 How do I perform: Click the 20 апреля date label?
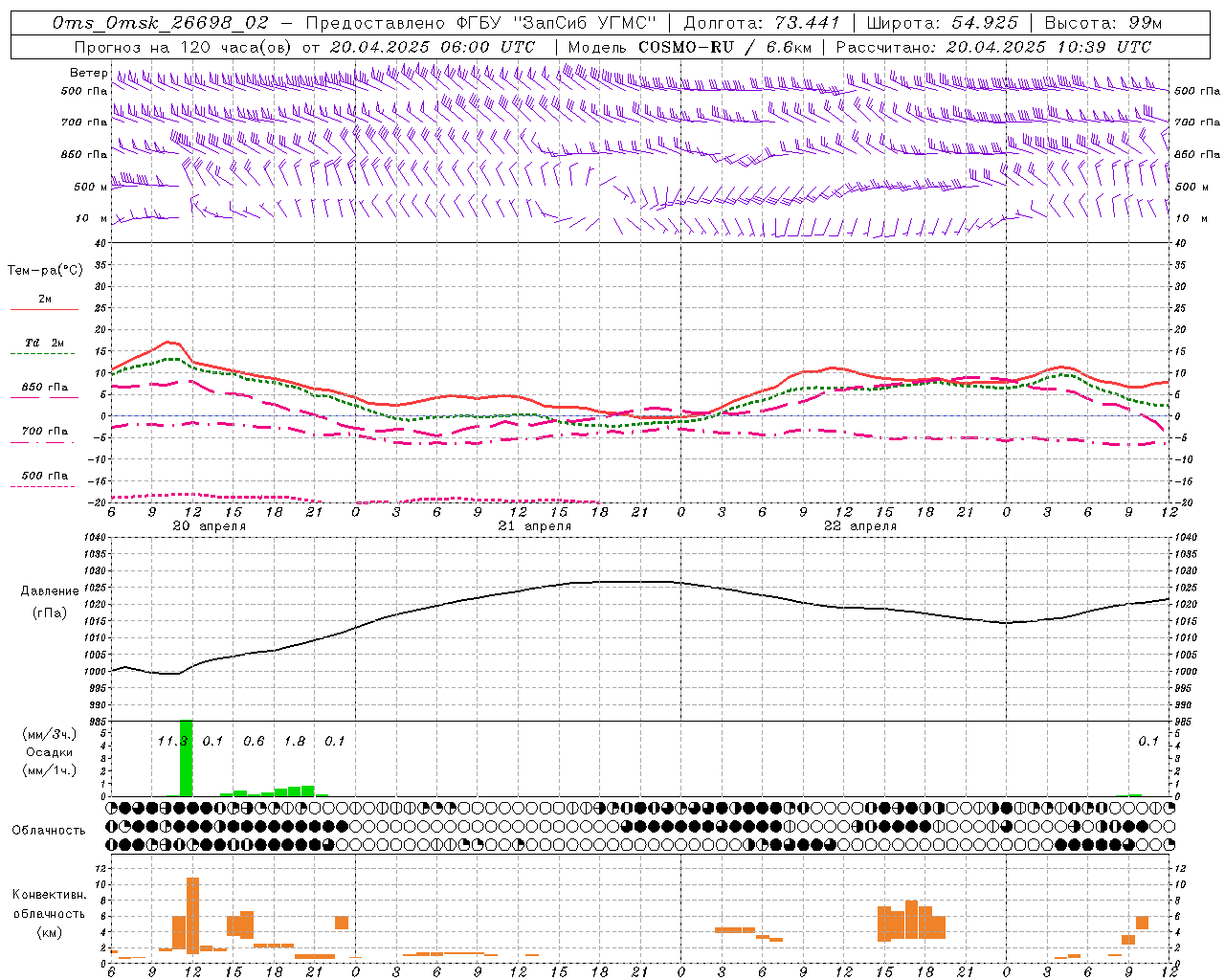tap(209, 526)
